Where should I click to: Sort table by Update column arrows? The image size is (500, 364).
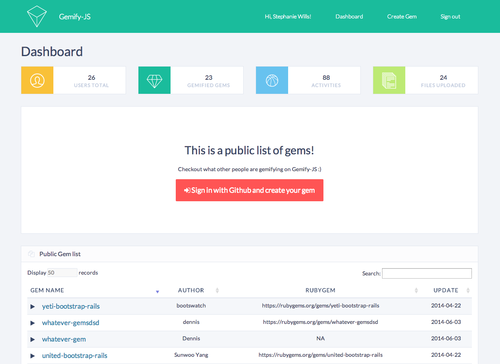468,291
